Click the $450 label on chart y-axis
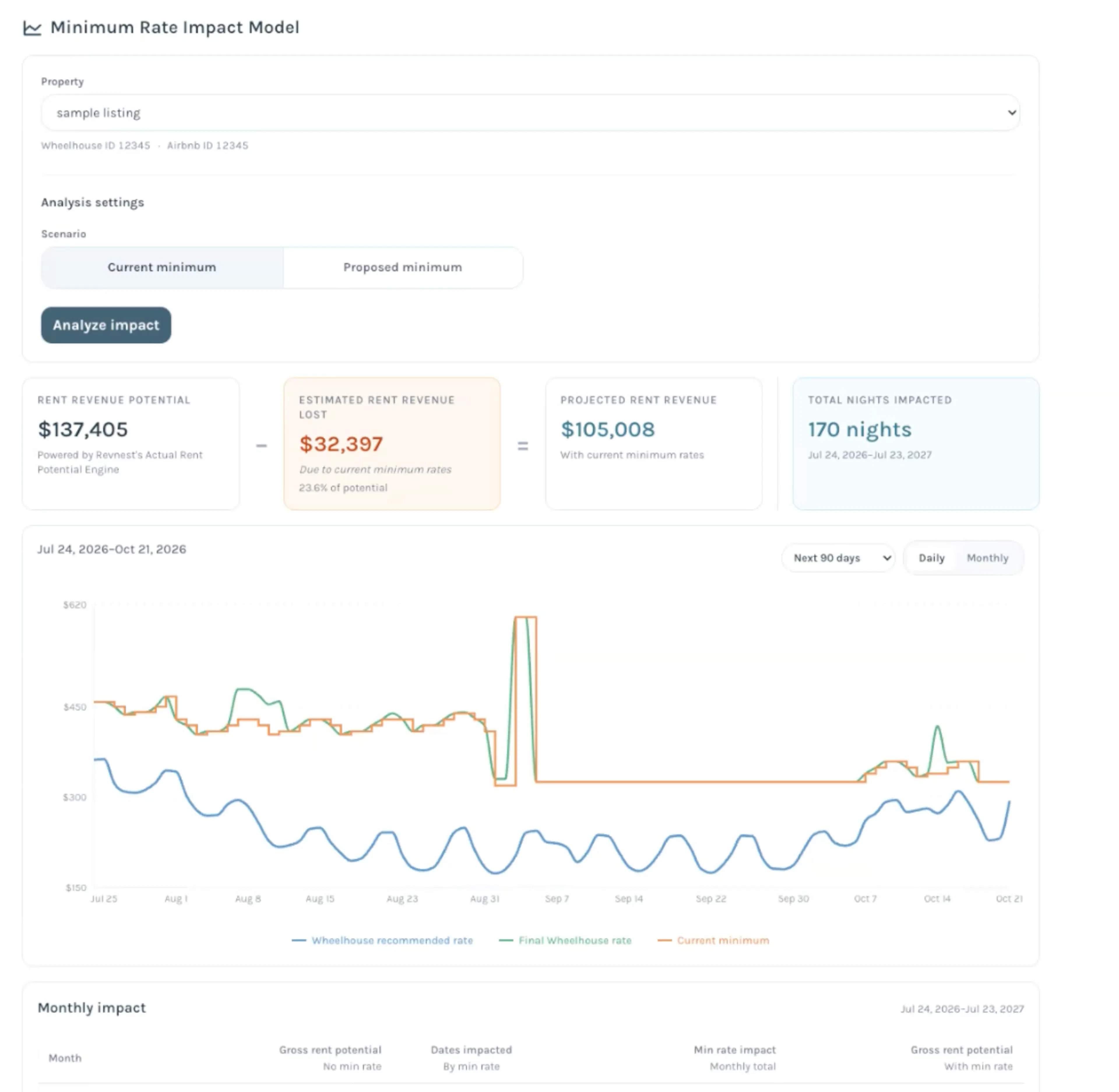Image resolution: width=1119 pixels, height=1092 pixels. point(75,707)
